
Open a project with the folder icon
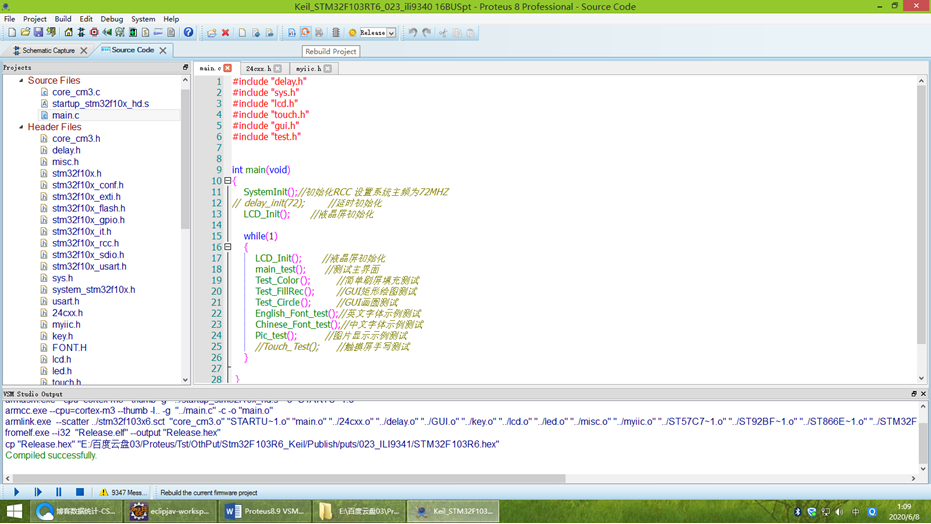click(25, 33)
